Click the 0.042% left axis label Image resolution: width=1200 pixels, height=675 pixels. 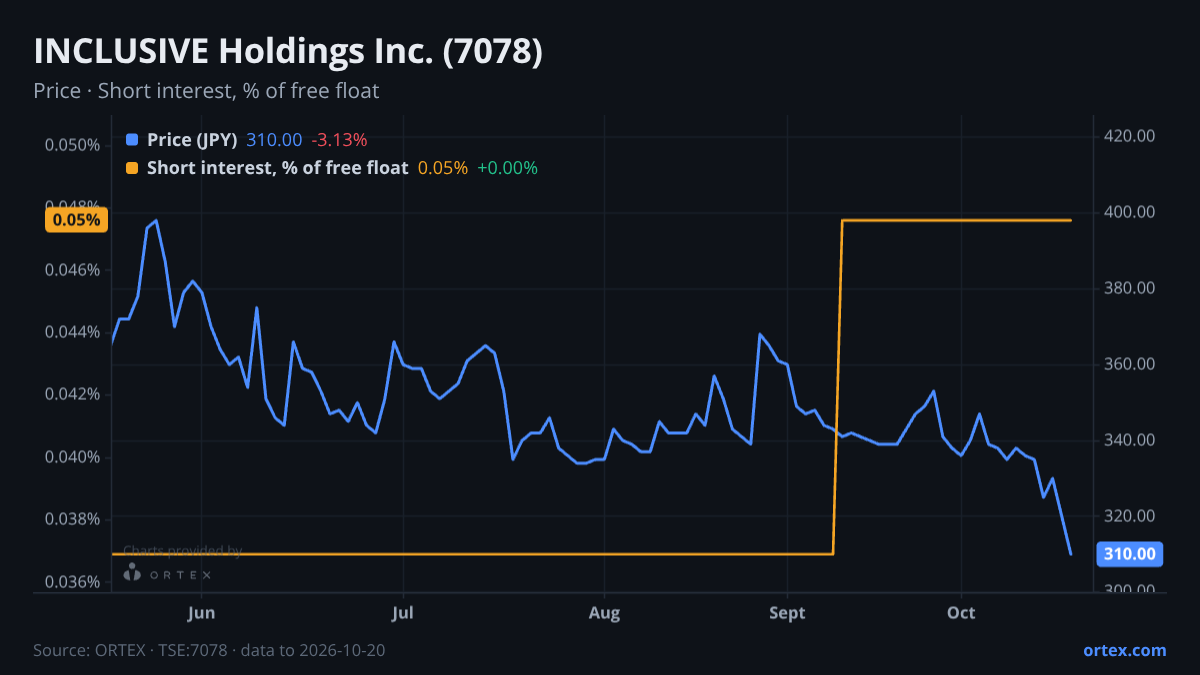(72, 394)
